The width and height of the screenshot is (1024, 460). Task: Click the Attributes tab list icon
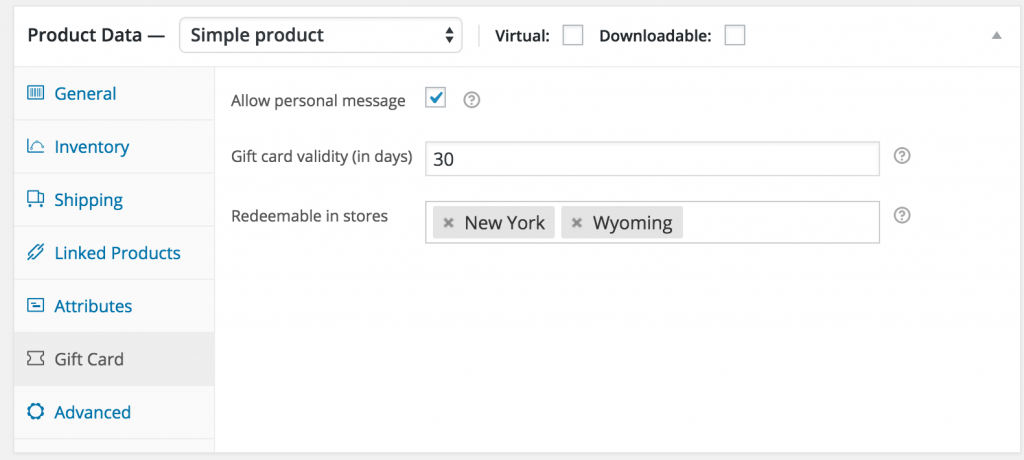[36, 306]
